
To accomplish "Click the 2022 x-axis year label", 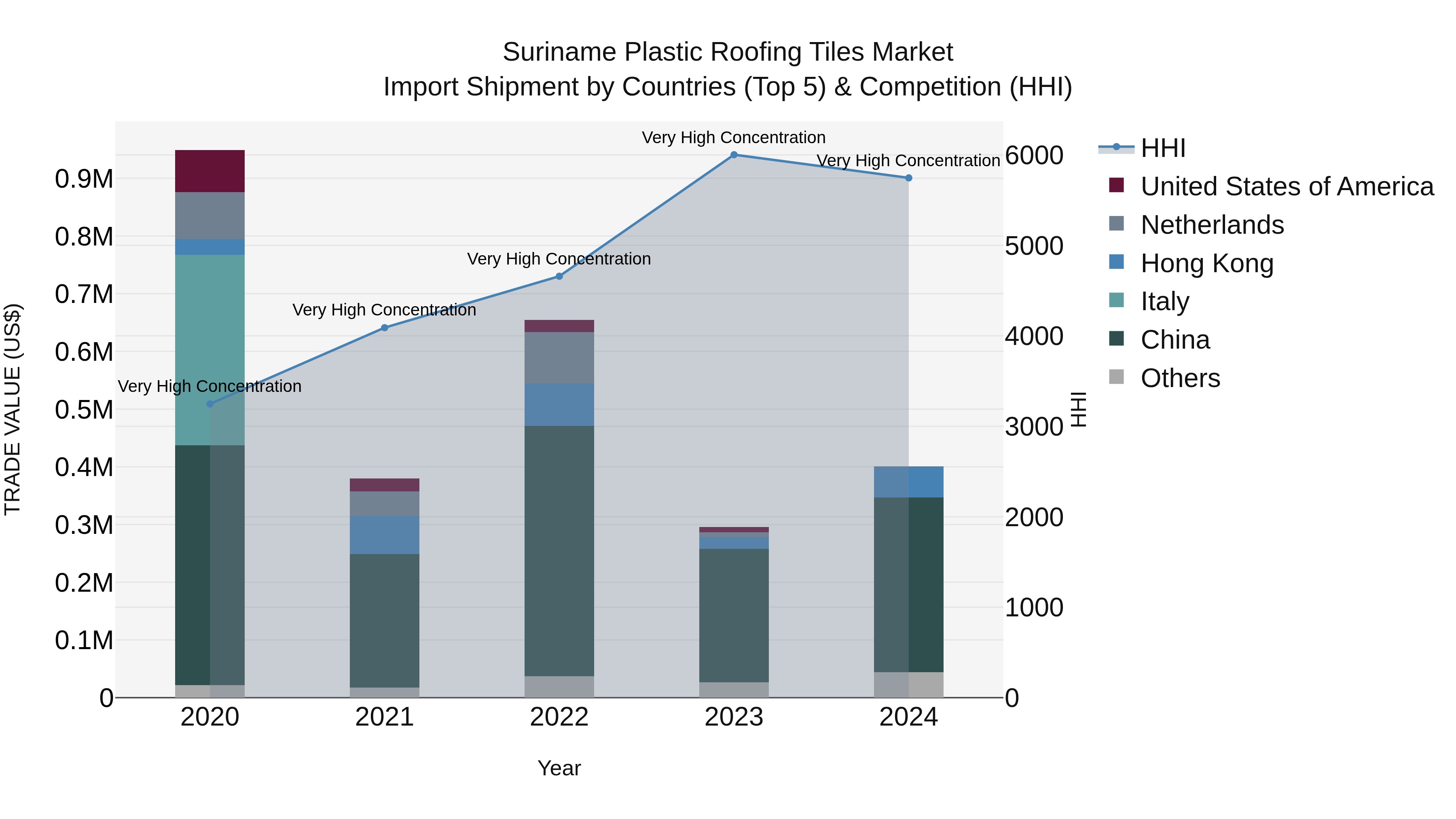I will click(x=559, y=717).
